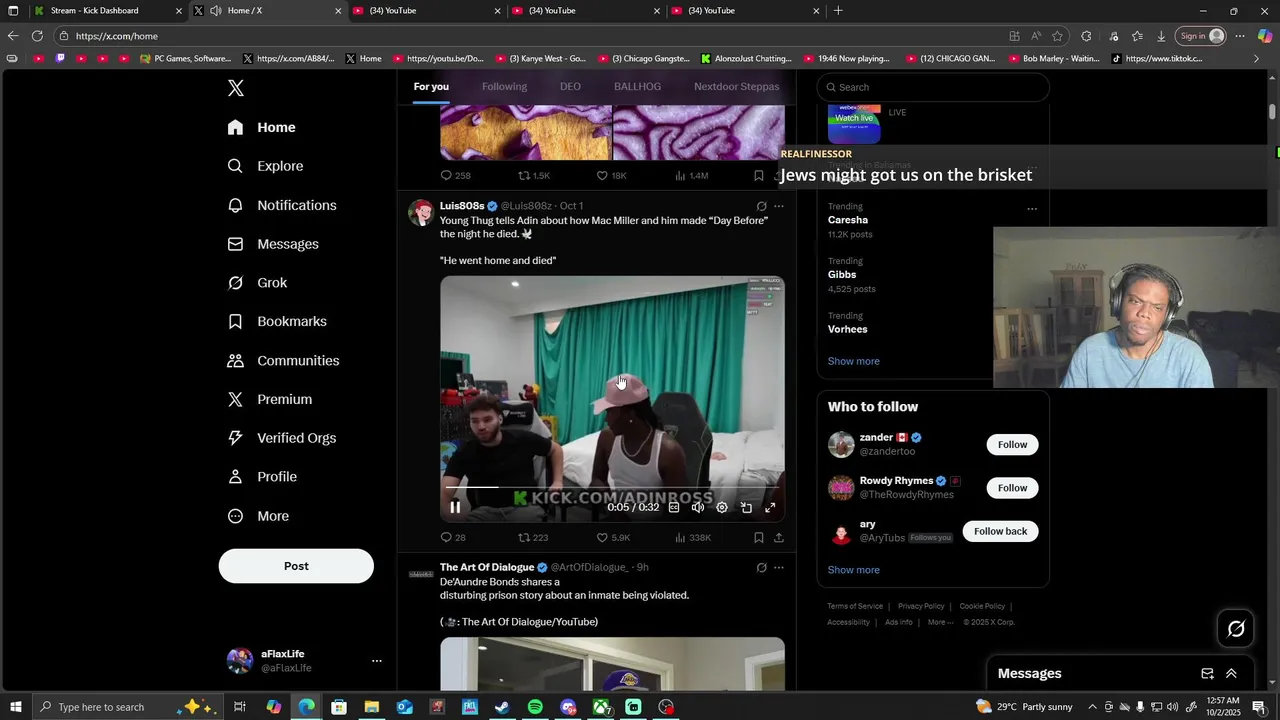Image resolution: width=1280 pixels, height=720 pixels.
Task: Open more options on Art Of Dialogue post
Action: (779, 567)
